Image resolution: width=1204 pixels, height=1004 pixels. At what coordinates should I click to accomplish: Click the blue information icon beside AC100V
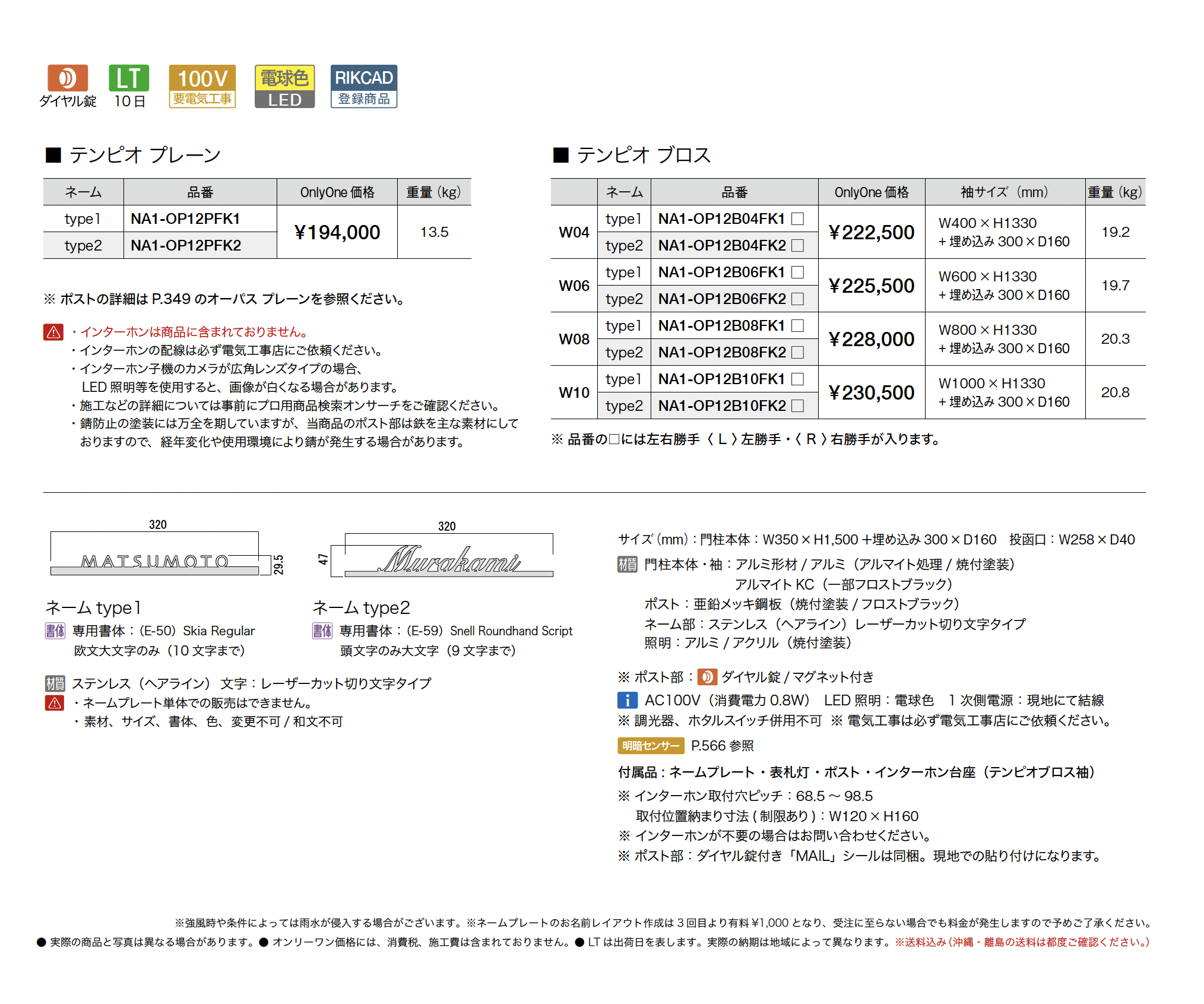tap(627, 700)
